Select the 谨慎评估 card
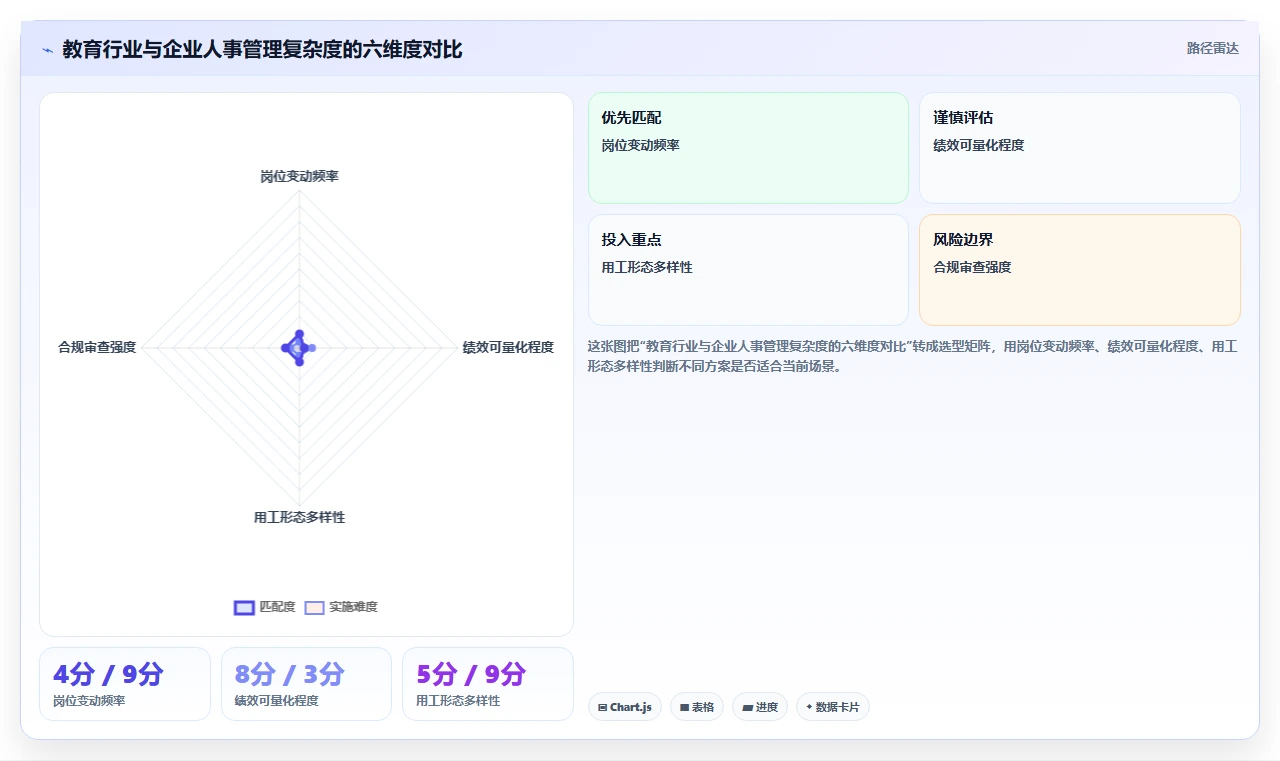Screen dimensions: 1280x761 (x=1080, y=148)
